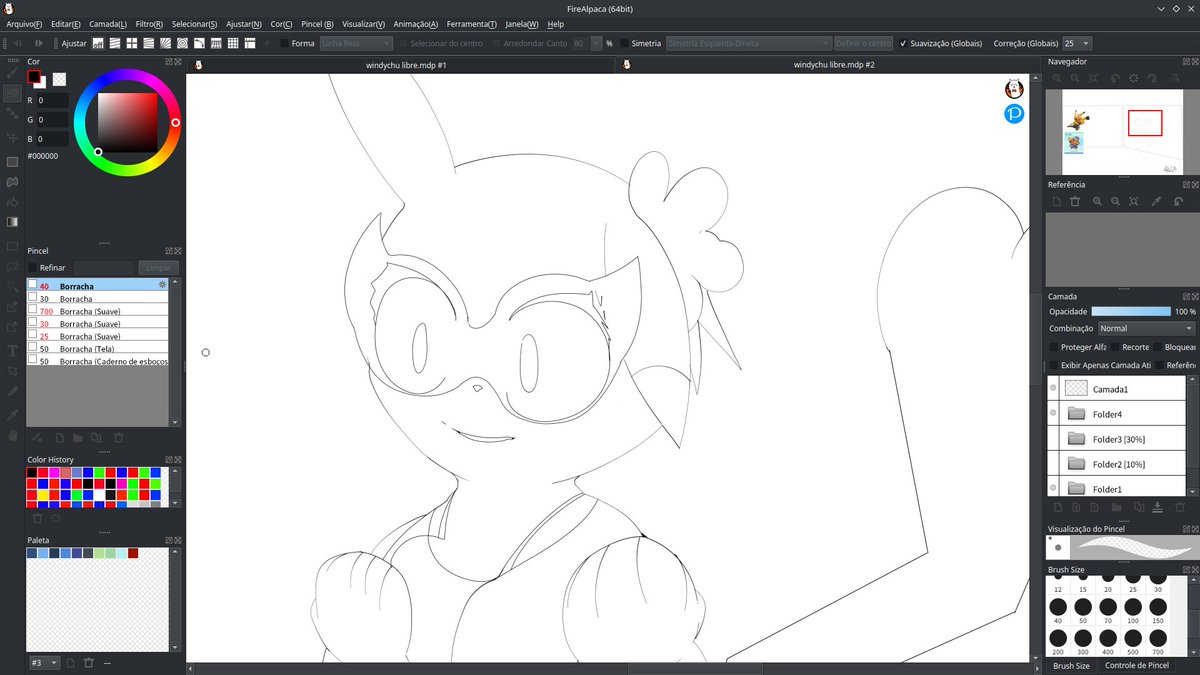Select the Bucket fill tool
This screenshot has width=1200, height=675.
(x=13, y=203)
